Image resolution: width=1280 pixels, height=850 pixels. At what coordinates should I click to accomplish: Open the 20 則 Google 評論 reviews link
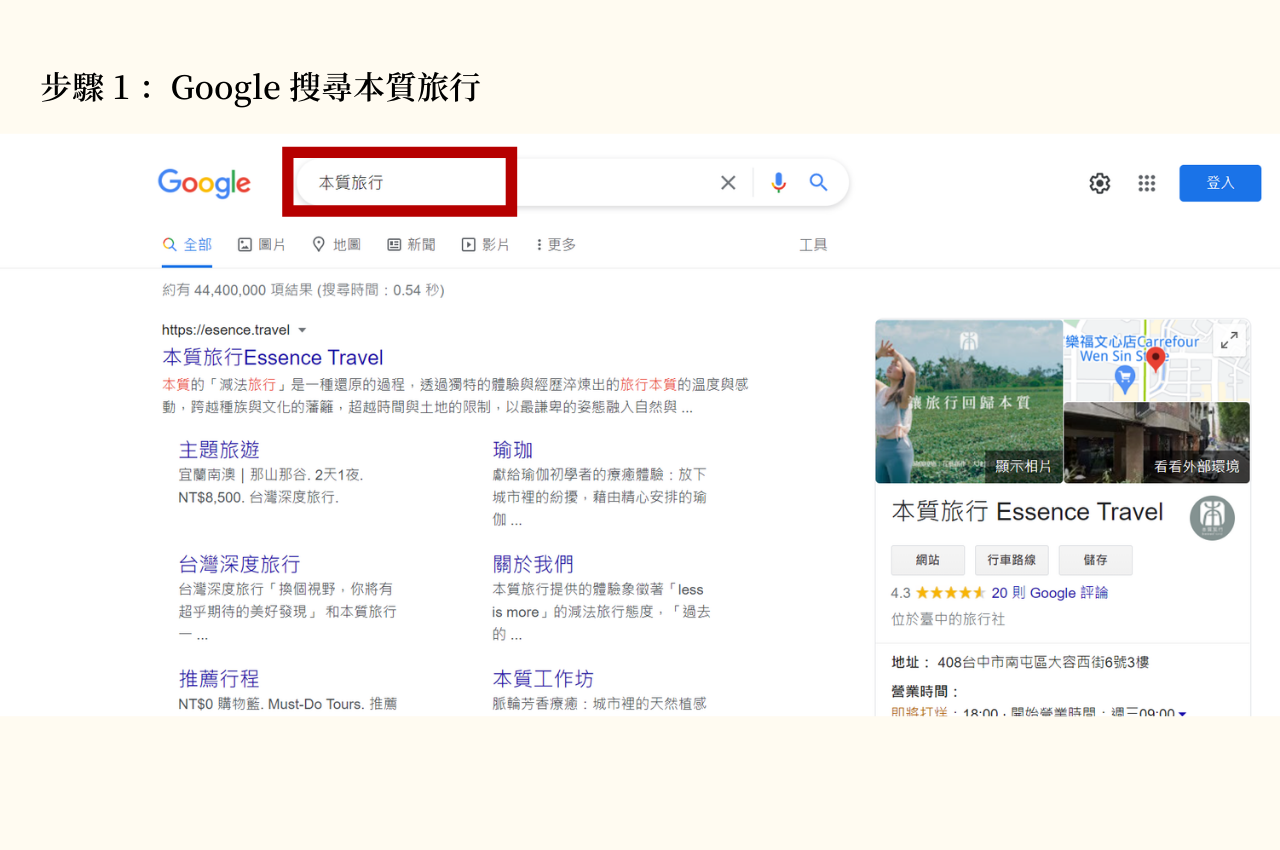click(1050, 593)
